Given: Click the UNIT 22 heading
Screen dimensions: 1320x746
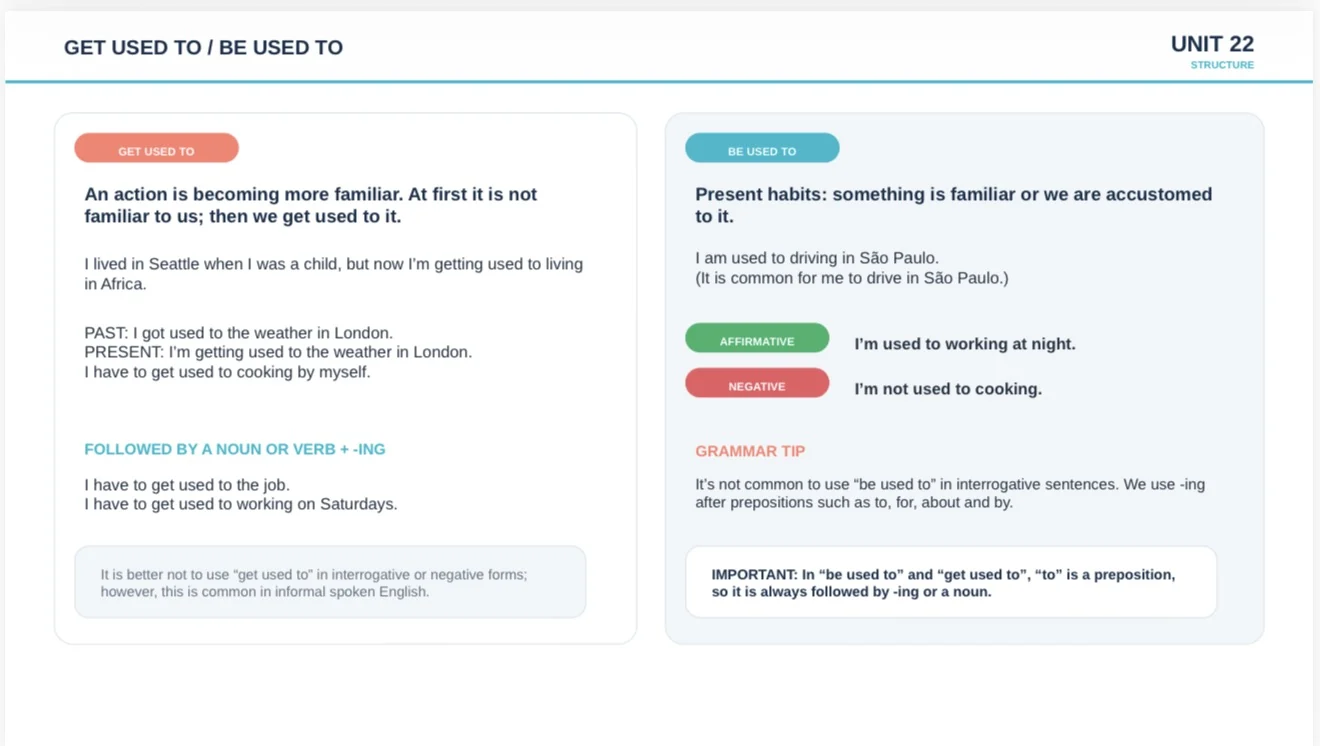Looking at the screenshot, I should click(x=1212, y=44).
